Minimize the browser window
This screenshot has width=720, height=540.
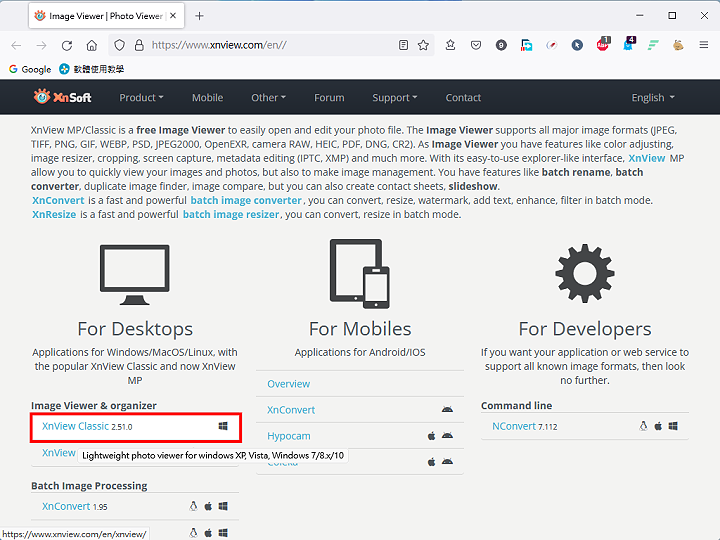(x=640, y=16)
